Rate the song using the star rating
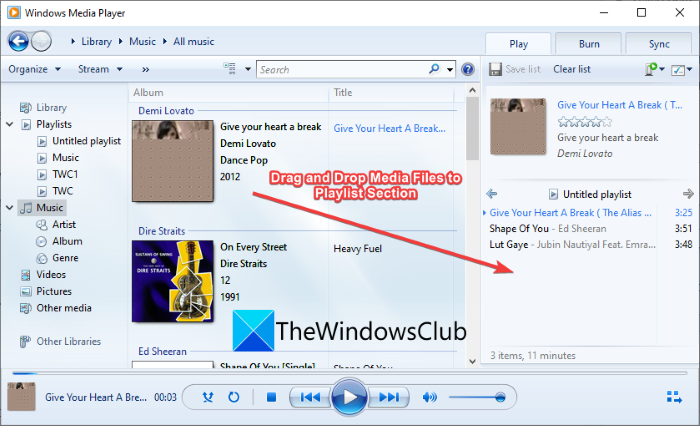 584,121
